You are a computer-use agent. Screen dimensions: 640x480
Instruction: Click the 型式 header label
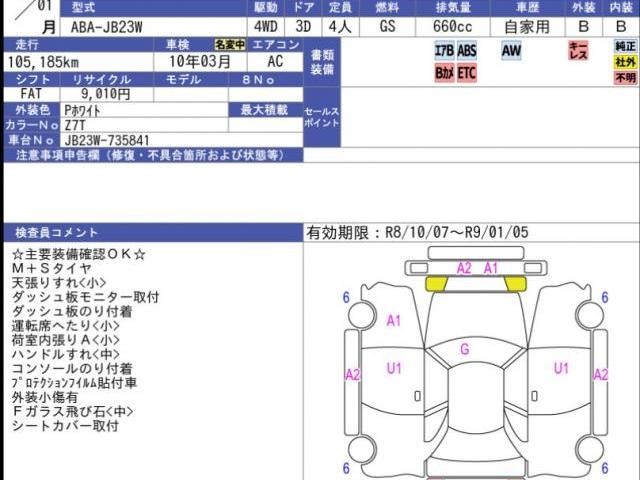coord(83,8)
